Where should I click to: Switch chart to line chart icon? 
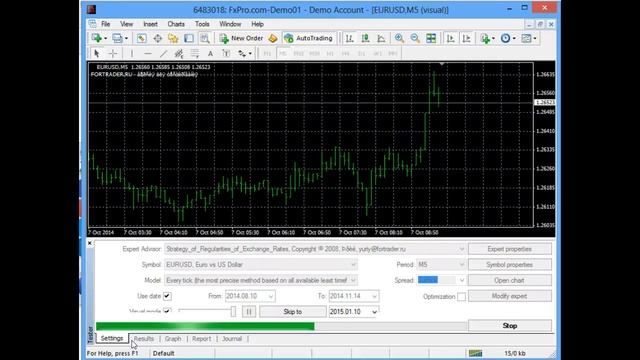(x=381, y=38)
